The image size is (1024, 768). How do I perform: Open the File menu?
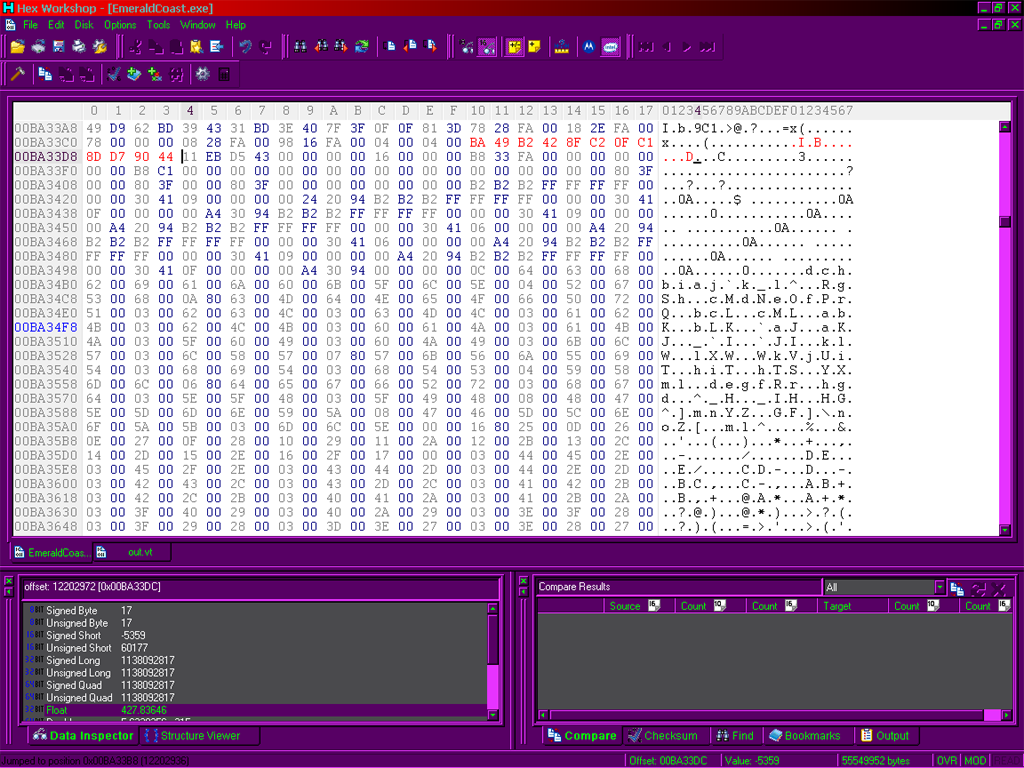(31, 25)
